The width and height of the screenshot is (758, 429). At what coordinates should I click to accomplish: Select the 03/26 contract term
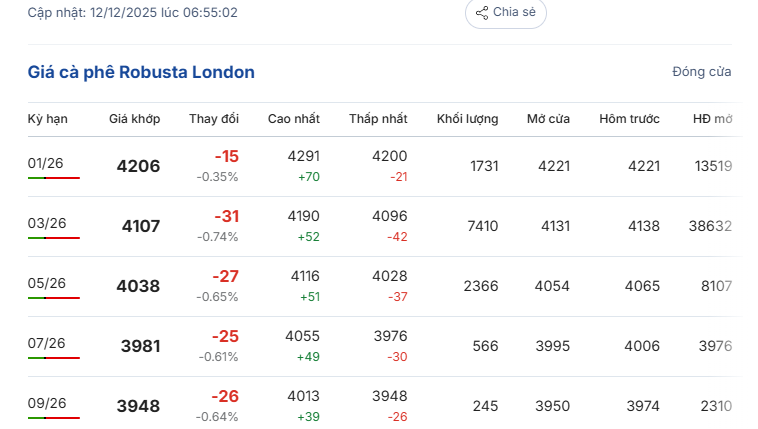pos(46,223)
